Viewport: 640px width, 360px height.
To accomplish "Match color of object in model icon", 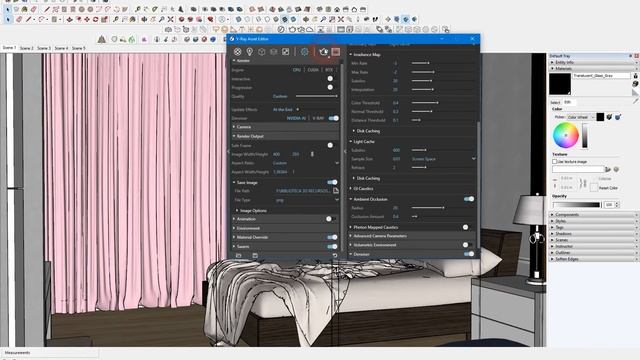I will click(609, 117).
